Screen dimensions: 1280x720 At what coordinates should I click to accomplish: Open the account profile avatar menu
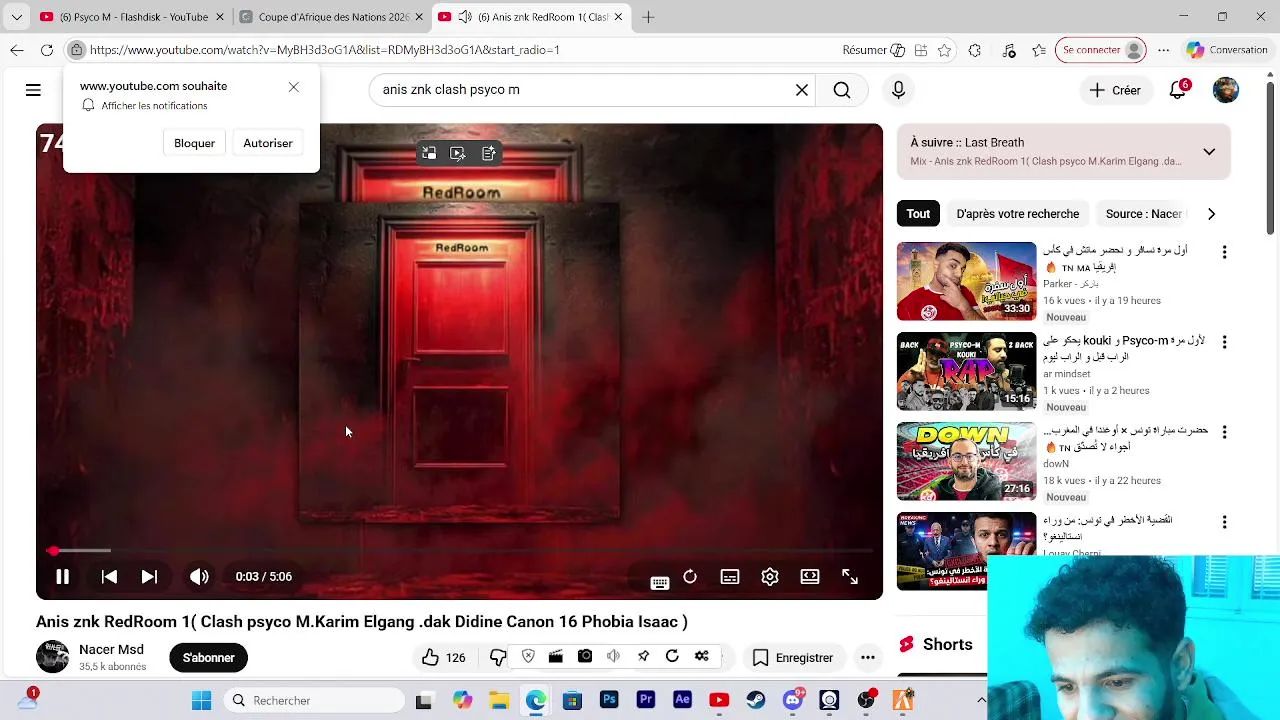[1226, 90]
